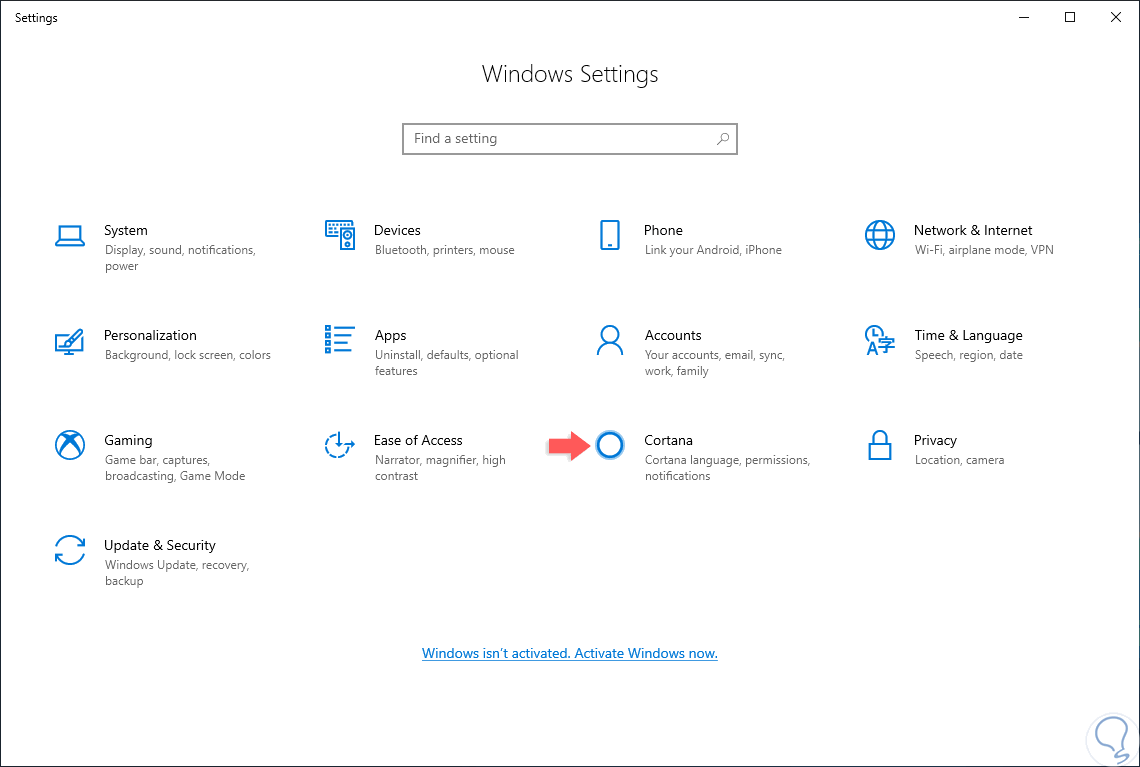Click 'Narrator, magnifier, high contrast' text

[440, 468]
